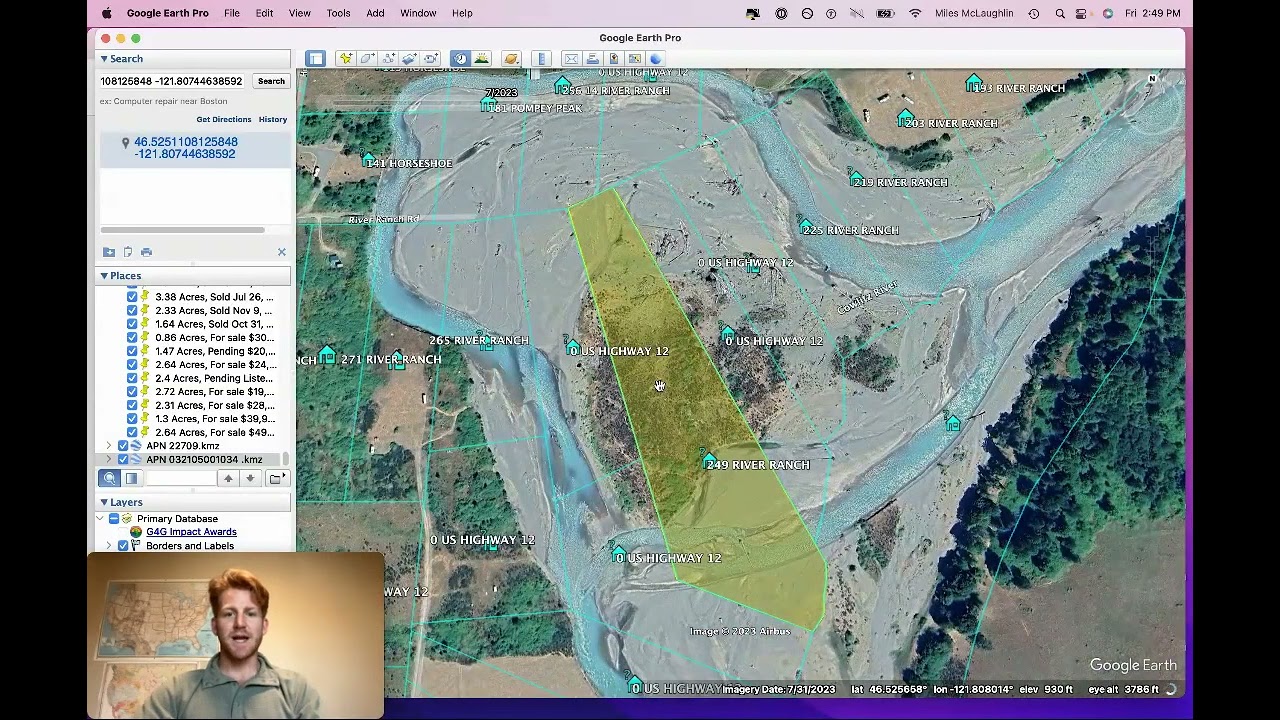
Task: Uncheck APN 22709.kmz checkbox
Action: point(123,446)
